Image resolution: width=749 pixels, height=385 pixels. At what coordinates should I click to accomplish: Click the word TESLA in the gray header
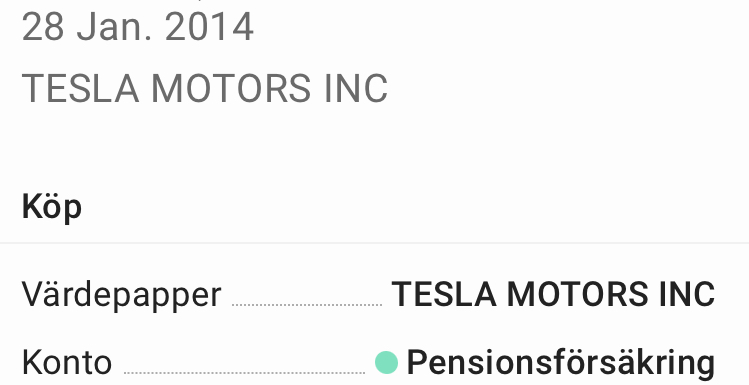81,89
